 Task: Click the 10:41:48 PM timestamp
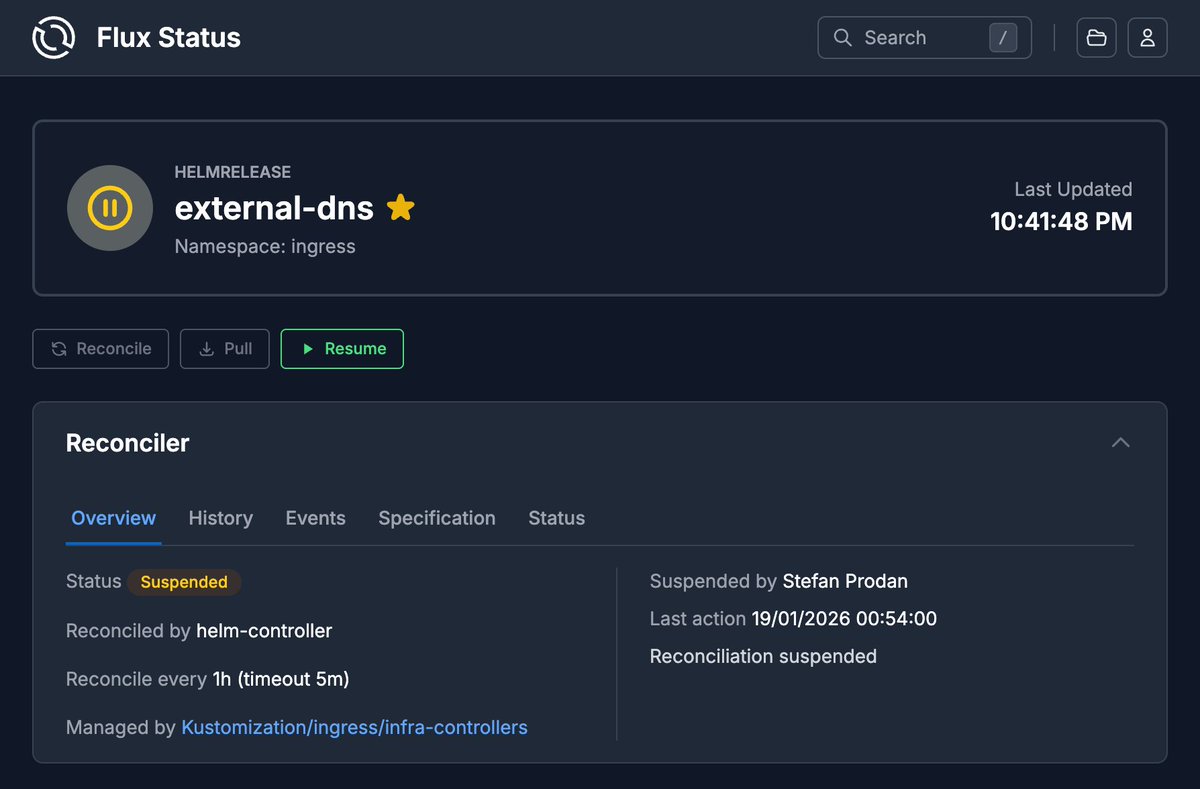coord(1061,222)
